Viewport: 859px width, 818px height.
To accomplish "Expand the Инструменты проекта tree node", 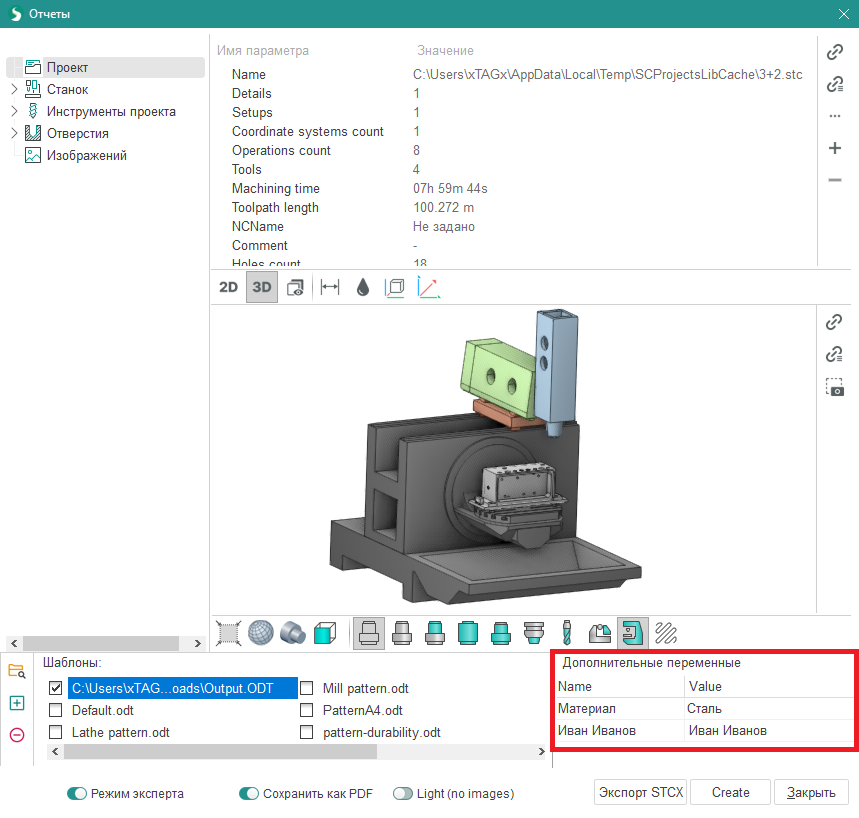I will (14, 111).
